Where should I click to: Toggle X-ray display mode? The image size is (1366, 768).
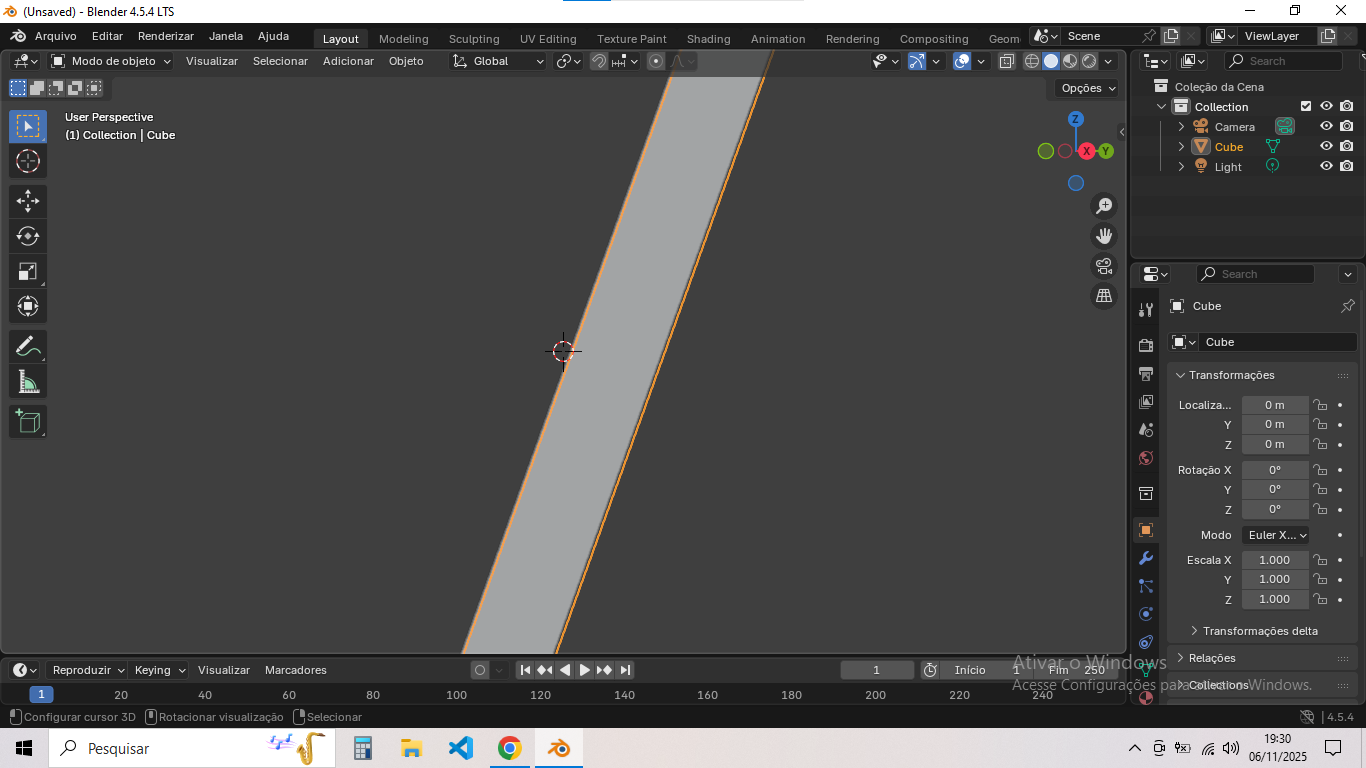(1007, 61)
